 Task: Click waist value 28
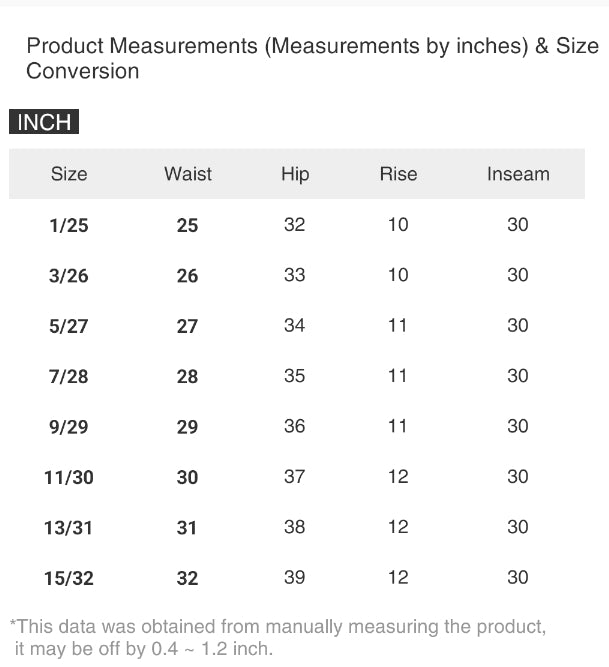click(x=187, y=377)
